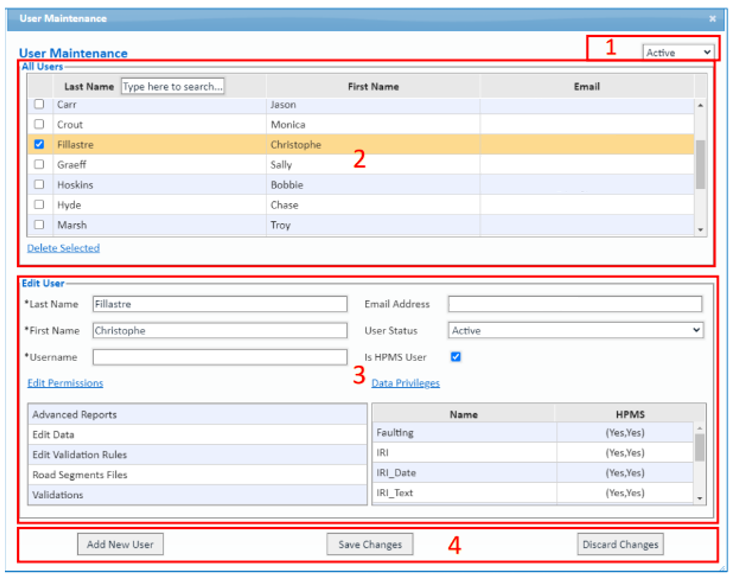736x578 pixels.
Task: Open the Edit Permissions link
Action: (x=65, y=383)
